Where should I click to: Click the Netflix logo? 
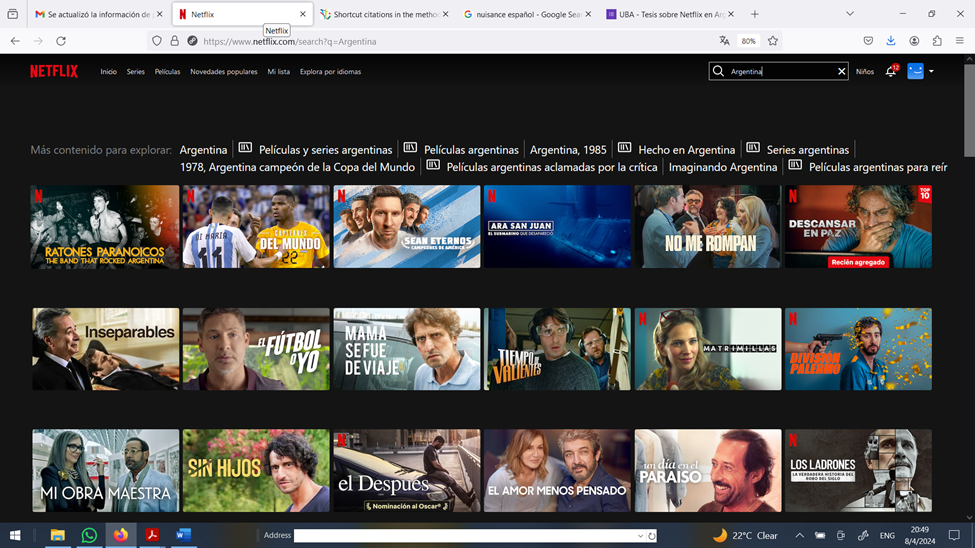(54, 72)
